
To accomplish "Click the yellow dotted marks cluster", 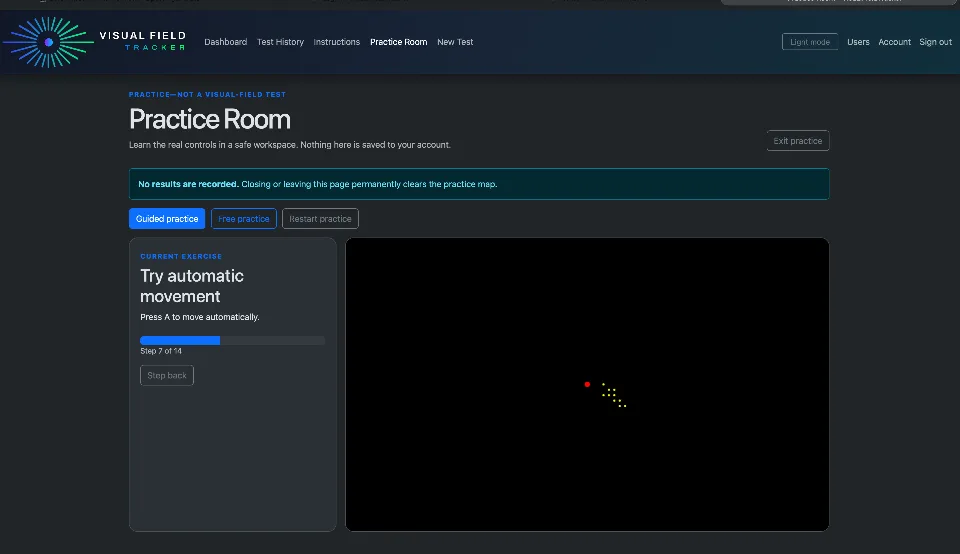I will point(613,395).
